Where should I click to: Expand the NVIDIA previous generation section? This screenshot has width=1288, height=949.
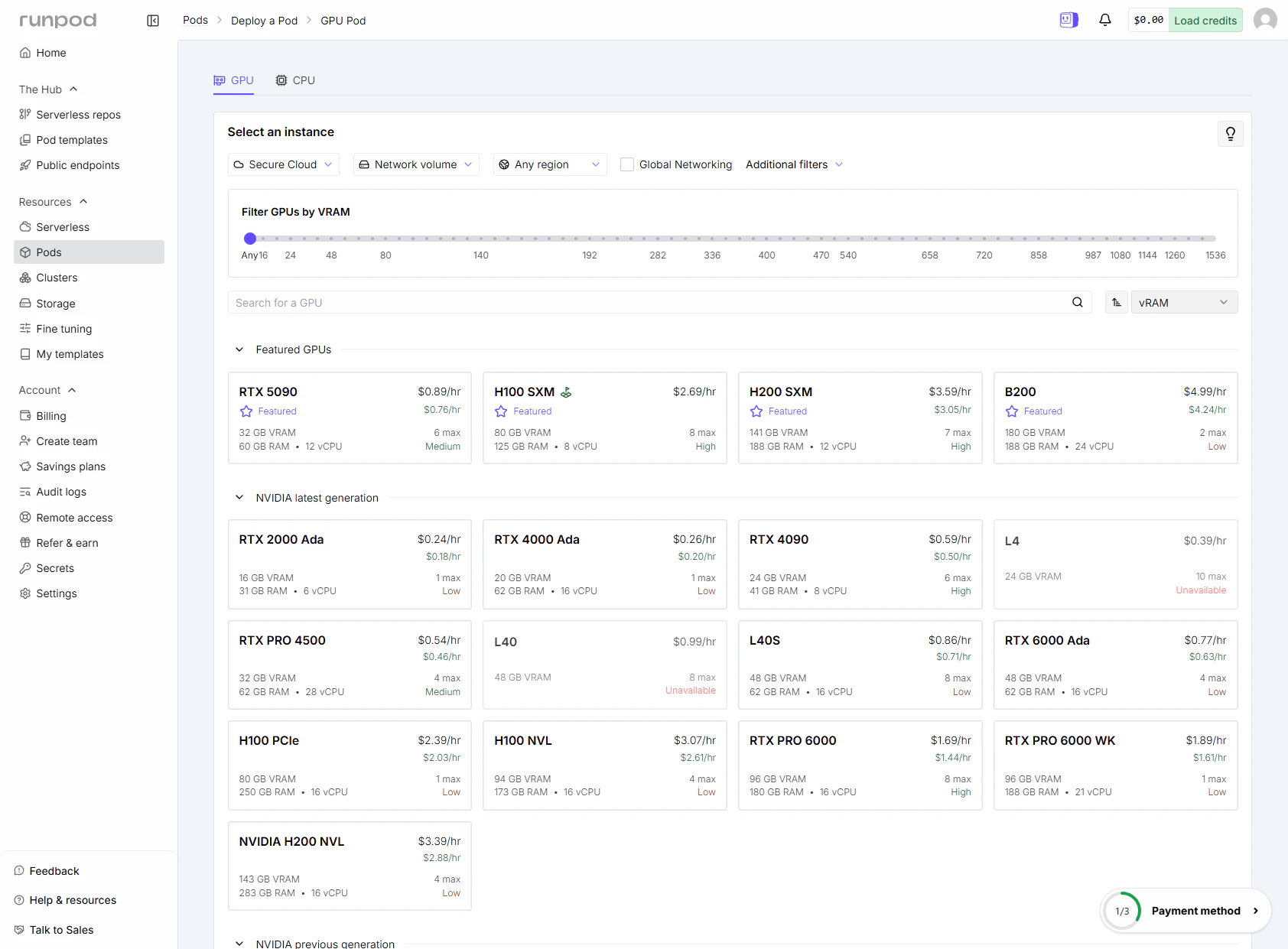[239, 944]
